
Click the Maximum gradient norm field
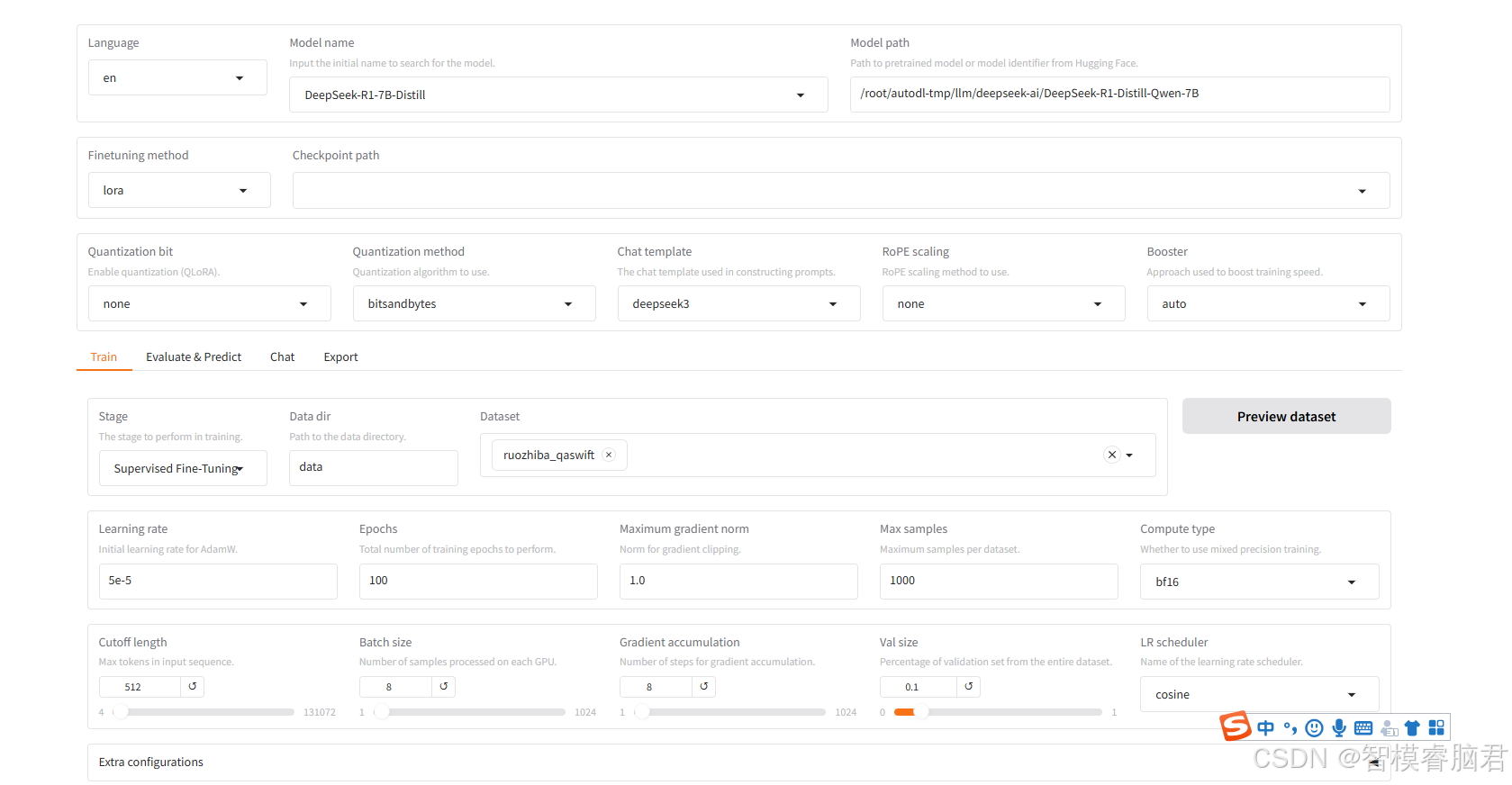coord(738,581)
